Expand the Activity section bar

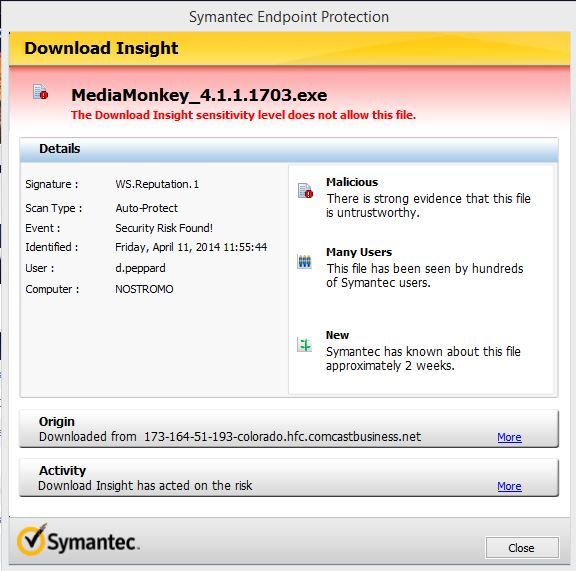(x=289, y=478)
